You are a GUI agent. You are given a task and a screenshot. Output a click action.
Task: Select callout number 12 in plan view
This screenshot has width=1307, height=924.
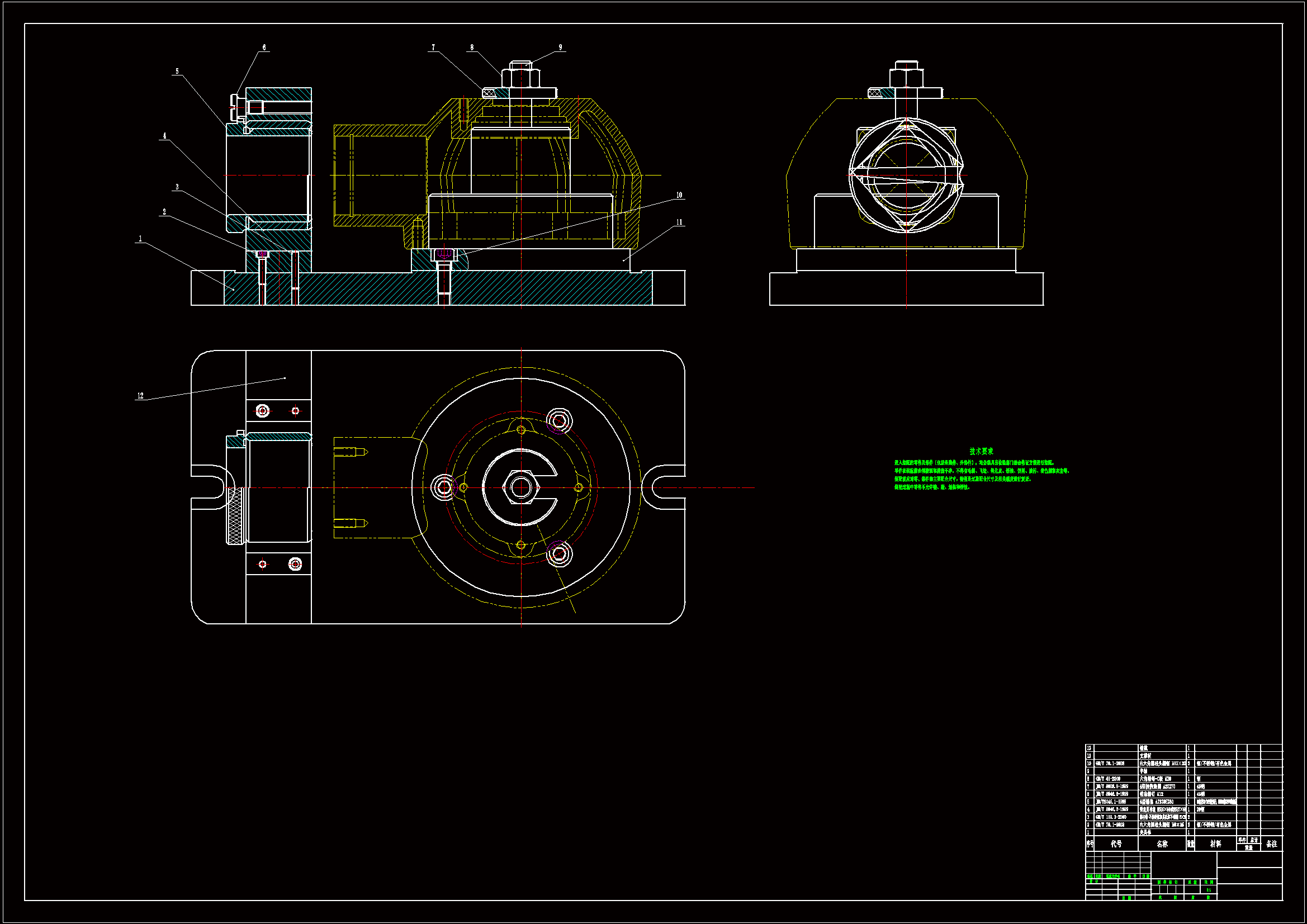140,396
